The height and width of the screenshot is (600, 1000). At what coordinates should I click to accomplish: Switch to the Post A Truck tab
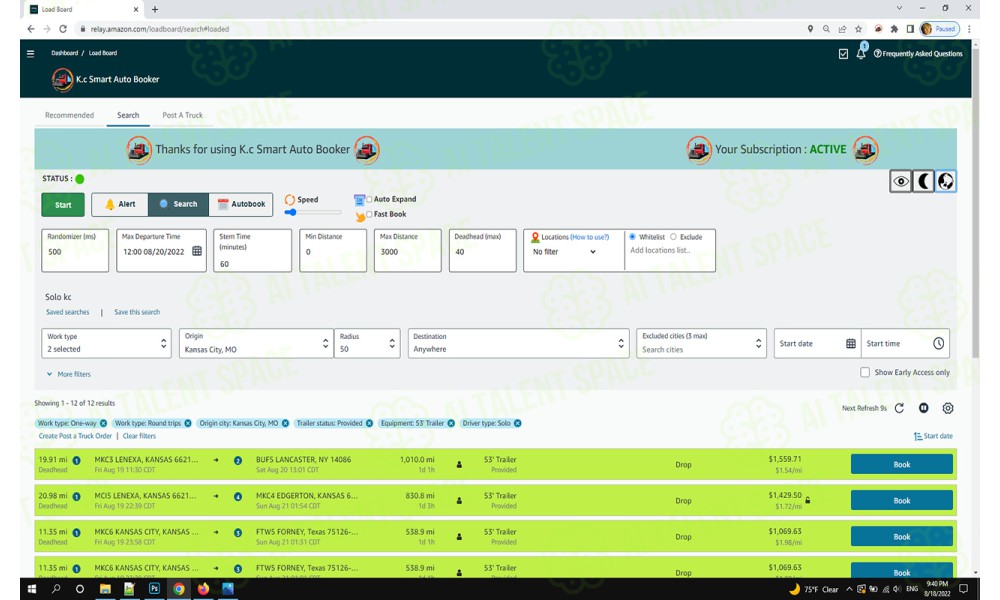[x=182, y=115]
